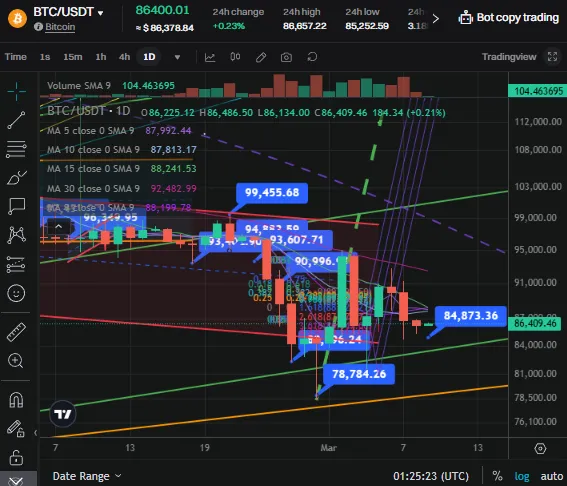
Task: Click the BTC/USDT · 1D chart title
Action: point(89,111)
